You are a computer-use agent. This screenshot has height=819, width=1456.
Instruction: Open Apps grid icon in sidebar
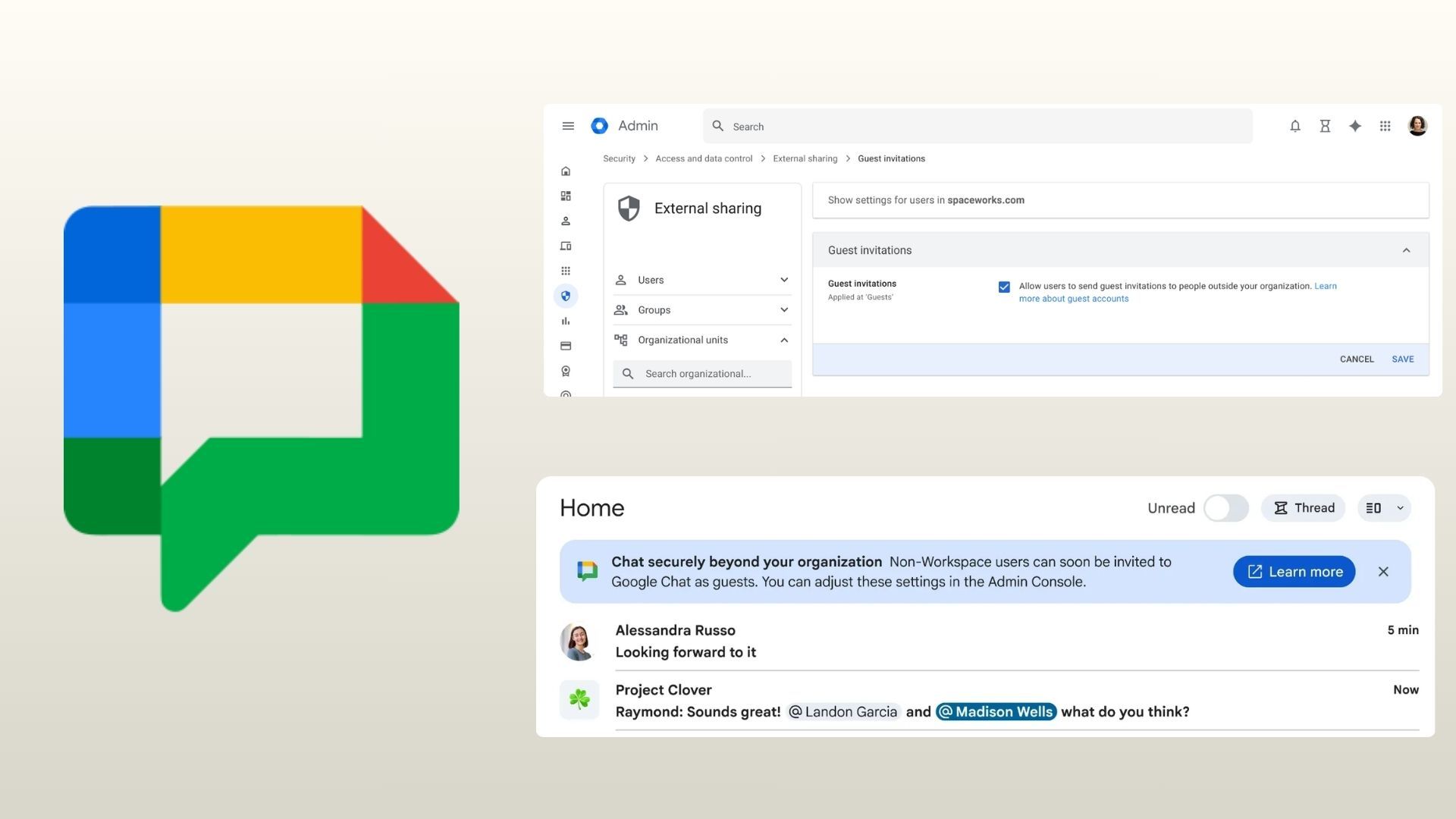(x=566, y=271)
